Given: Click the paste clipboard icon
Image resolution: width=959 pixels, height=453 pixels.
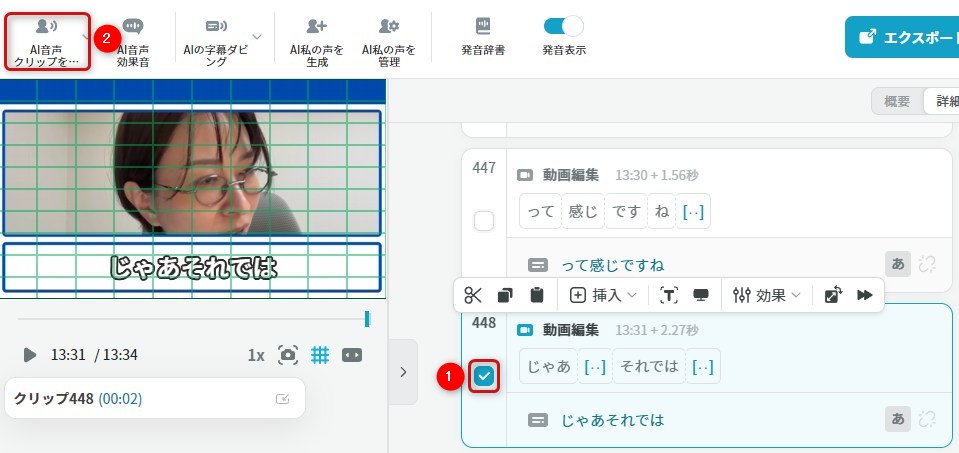Looking at the screenshot, I should 537,295.
